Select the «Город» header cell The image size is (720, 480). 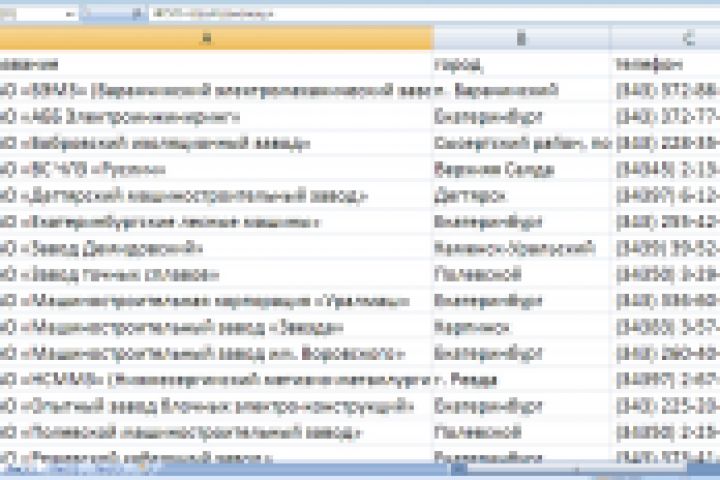click(x=522, y=64)
